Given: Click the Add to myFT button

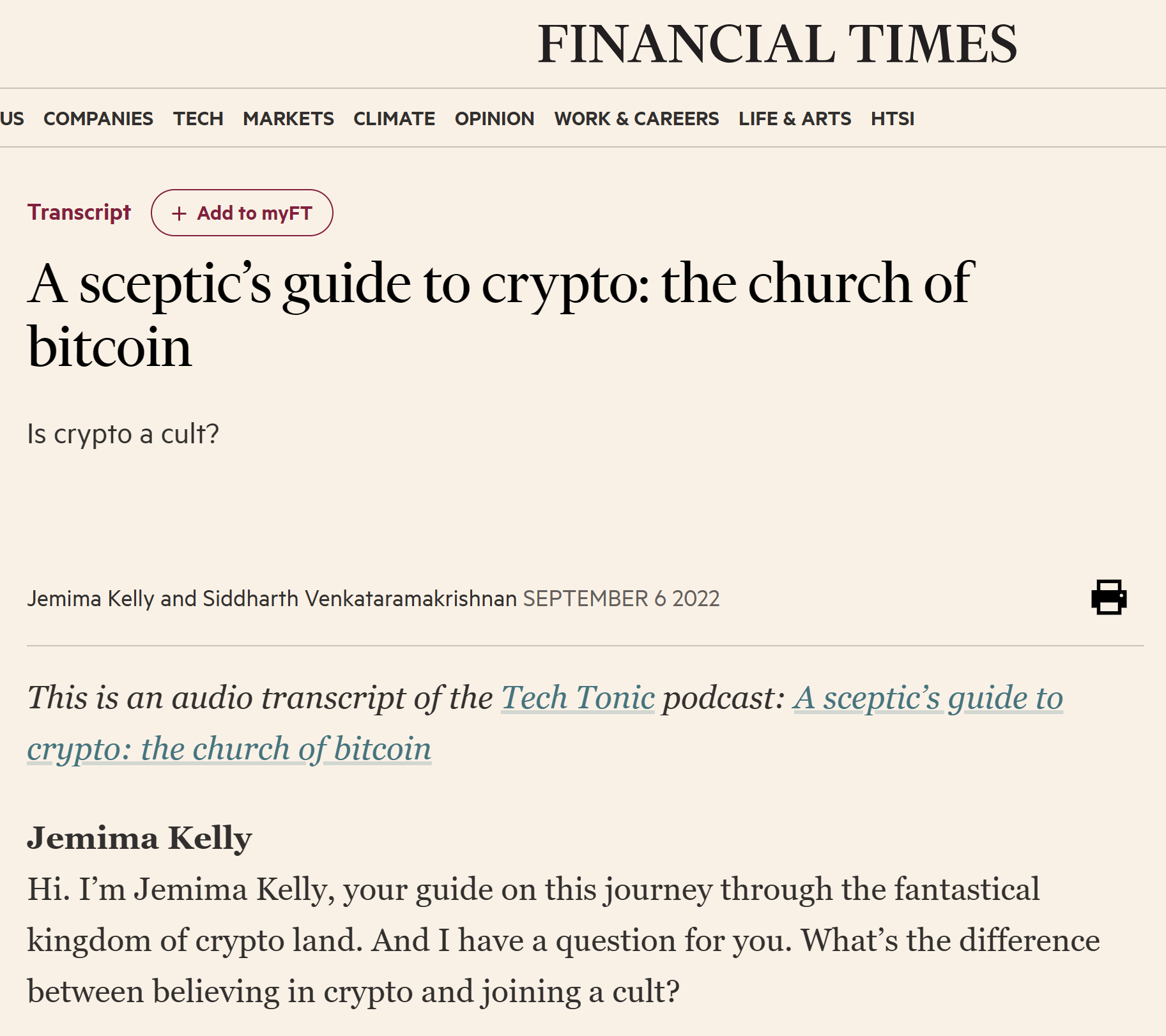Looking at the screenshot, I should [242, 213].
